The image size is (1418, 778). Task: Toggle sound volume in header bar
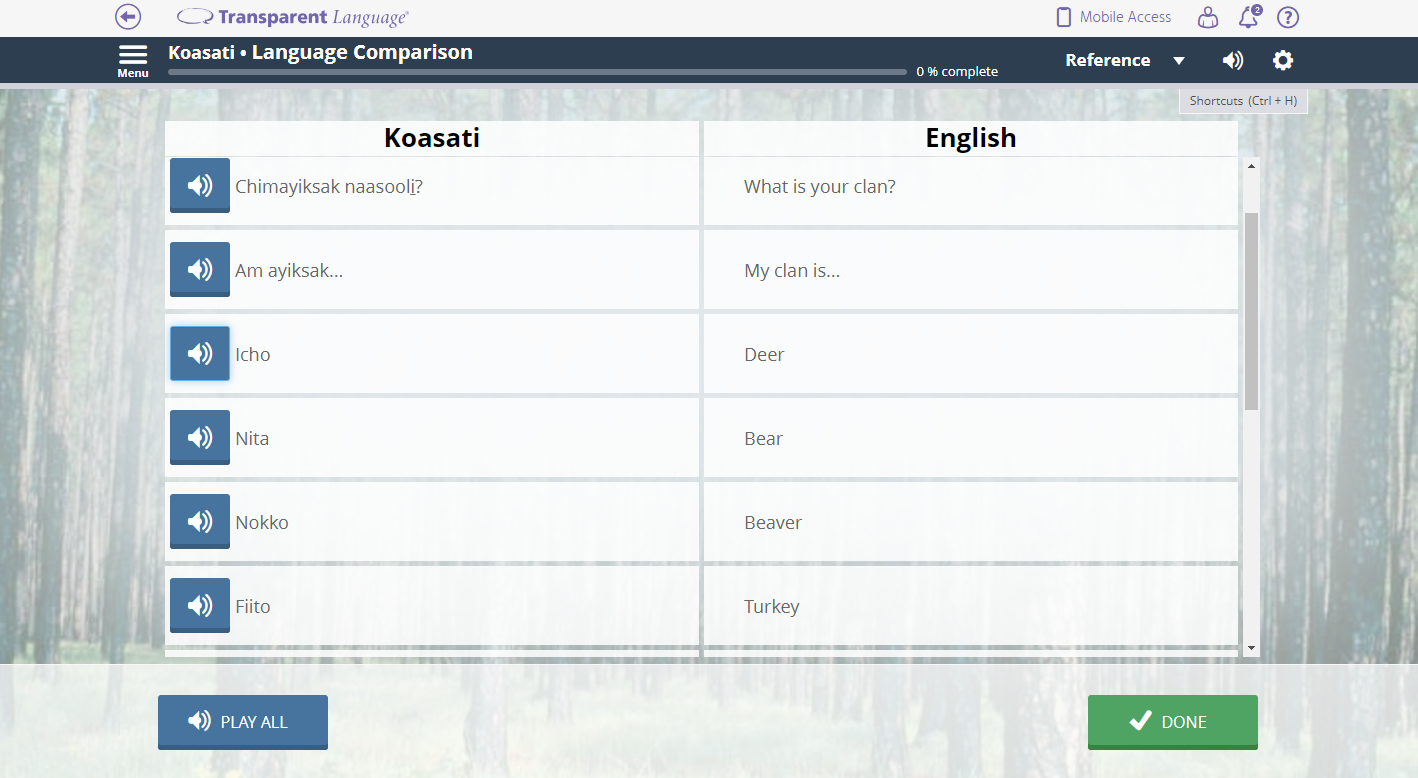pyautogui.click(x=1232, y=60)
